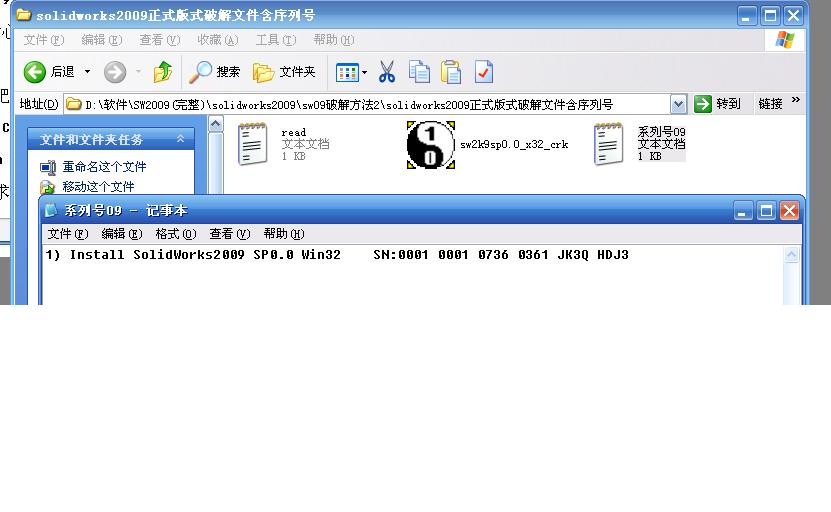Open Explorer's 文件(F) menu
The image size is (831, 512).
point(43,40)
